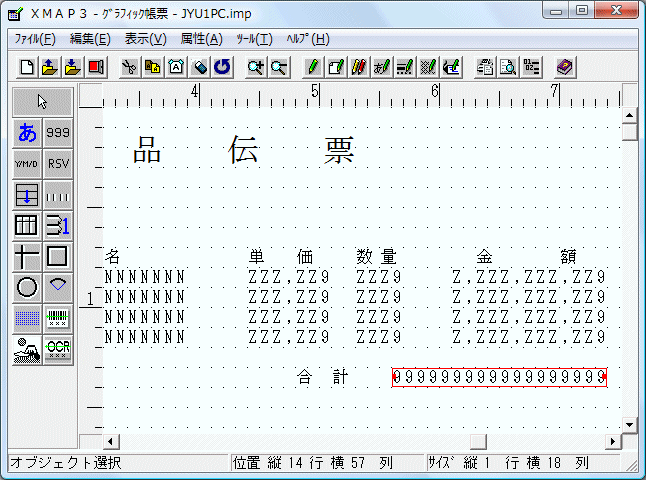Click the blue Undo arrow icon
The width and height of the screenshot is (646, 480).
point(222,67)
